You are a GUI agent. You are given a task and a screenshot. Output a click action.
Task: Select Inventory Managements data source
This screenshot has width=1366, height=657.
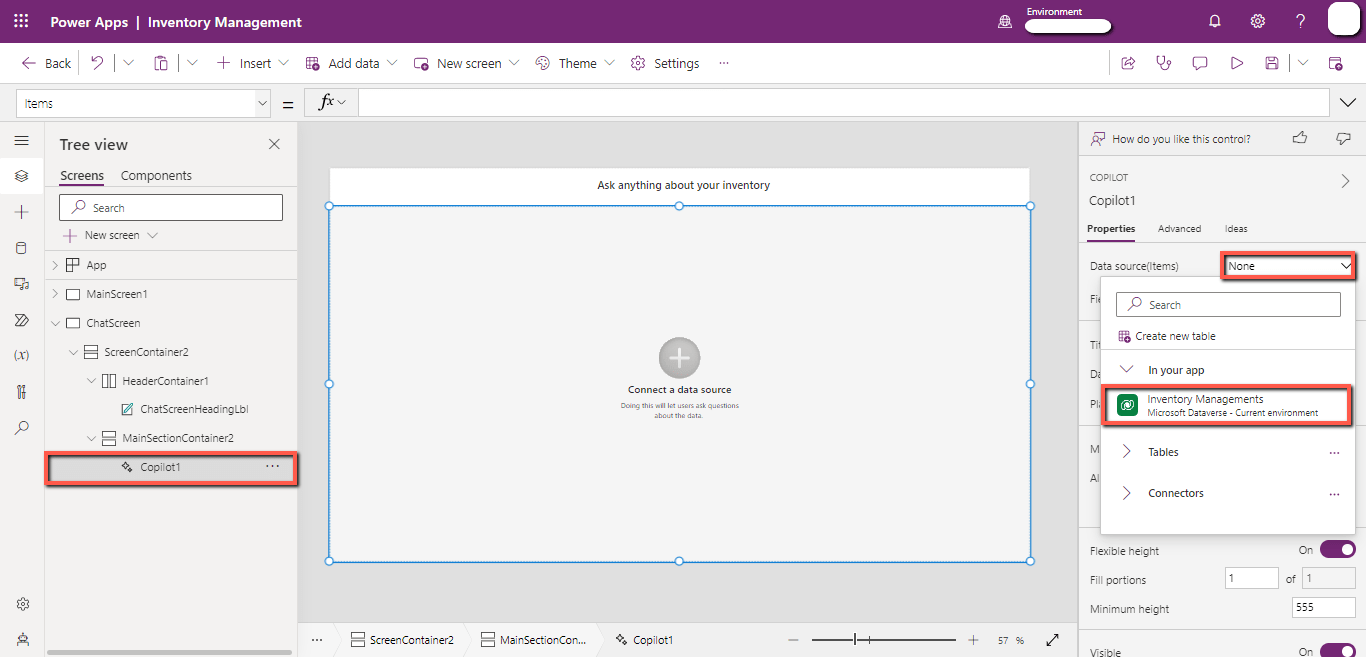click(x=1227, y=405)
